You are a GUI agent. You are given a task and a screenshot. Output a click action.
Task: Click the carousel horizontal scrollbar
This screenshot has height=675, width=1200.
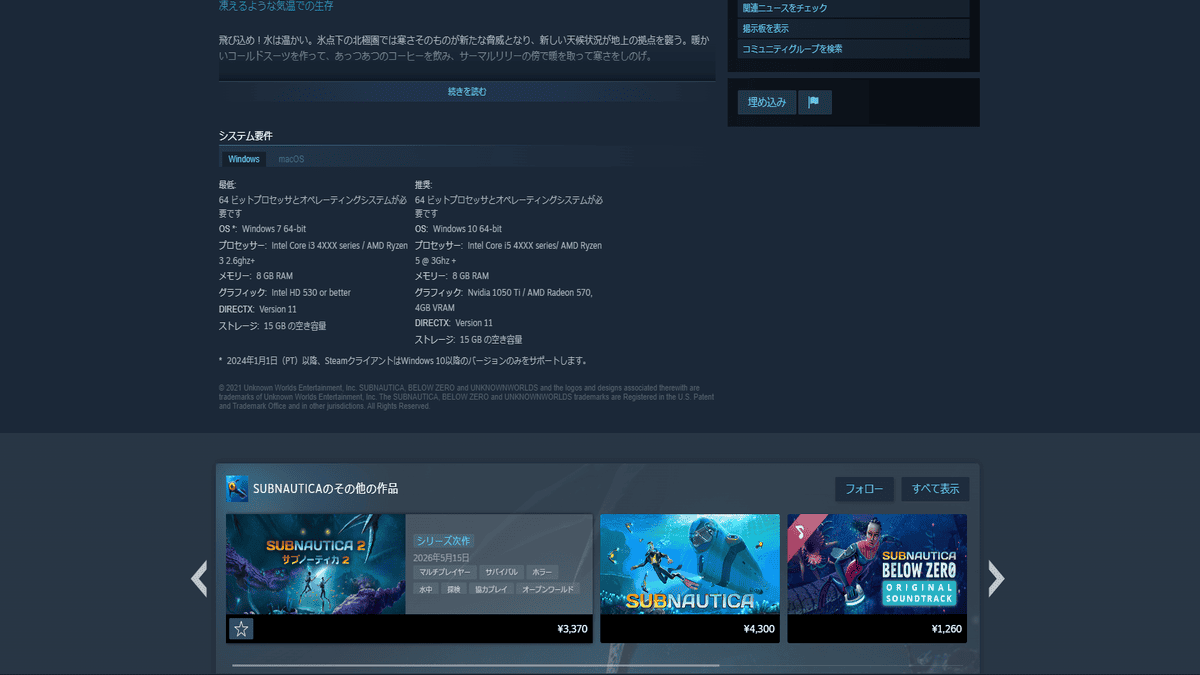[475, 665]
